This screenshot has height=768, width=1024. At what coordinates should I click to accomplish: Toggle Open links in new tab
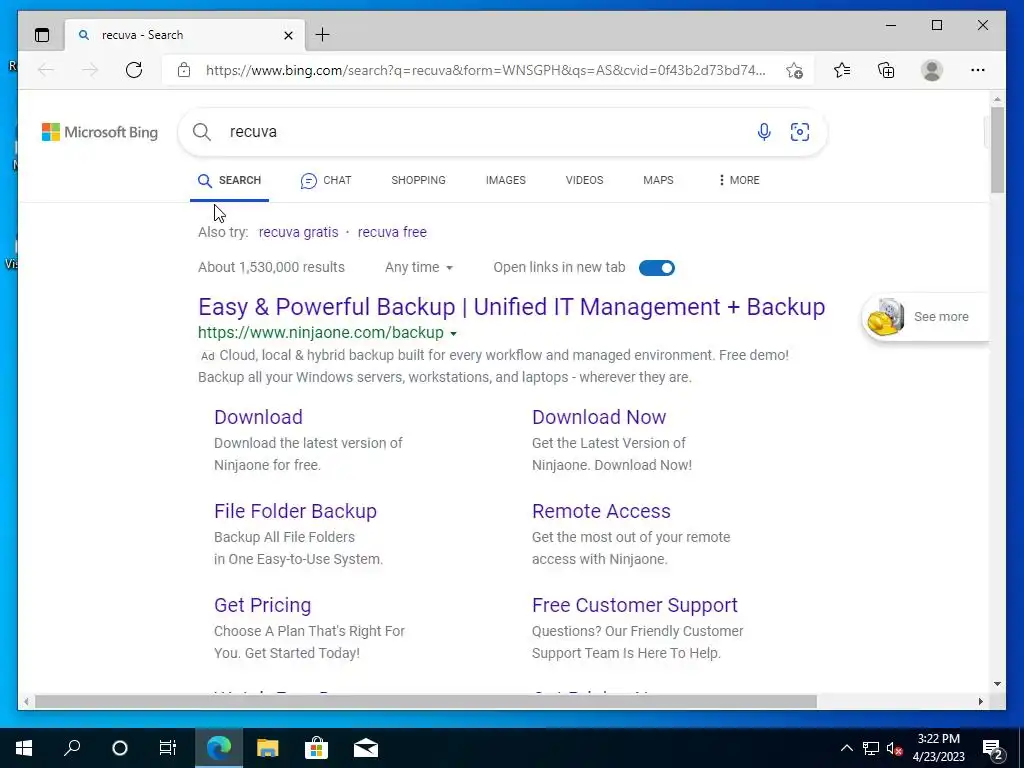[656, 268]
